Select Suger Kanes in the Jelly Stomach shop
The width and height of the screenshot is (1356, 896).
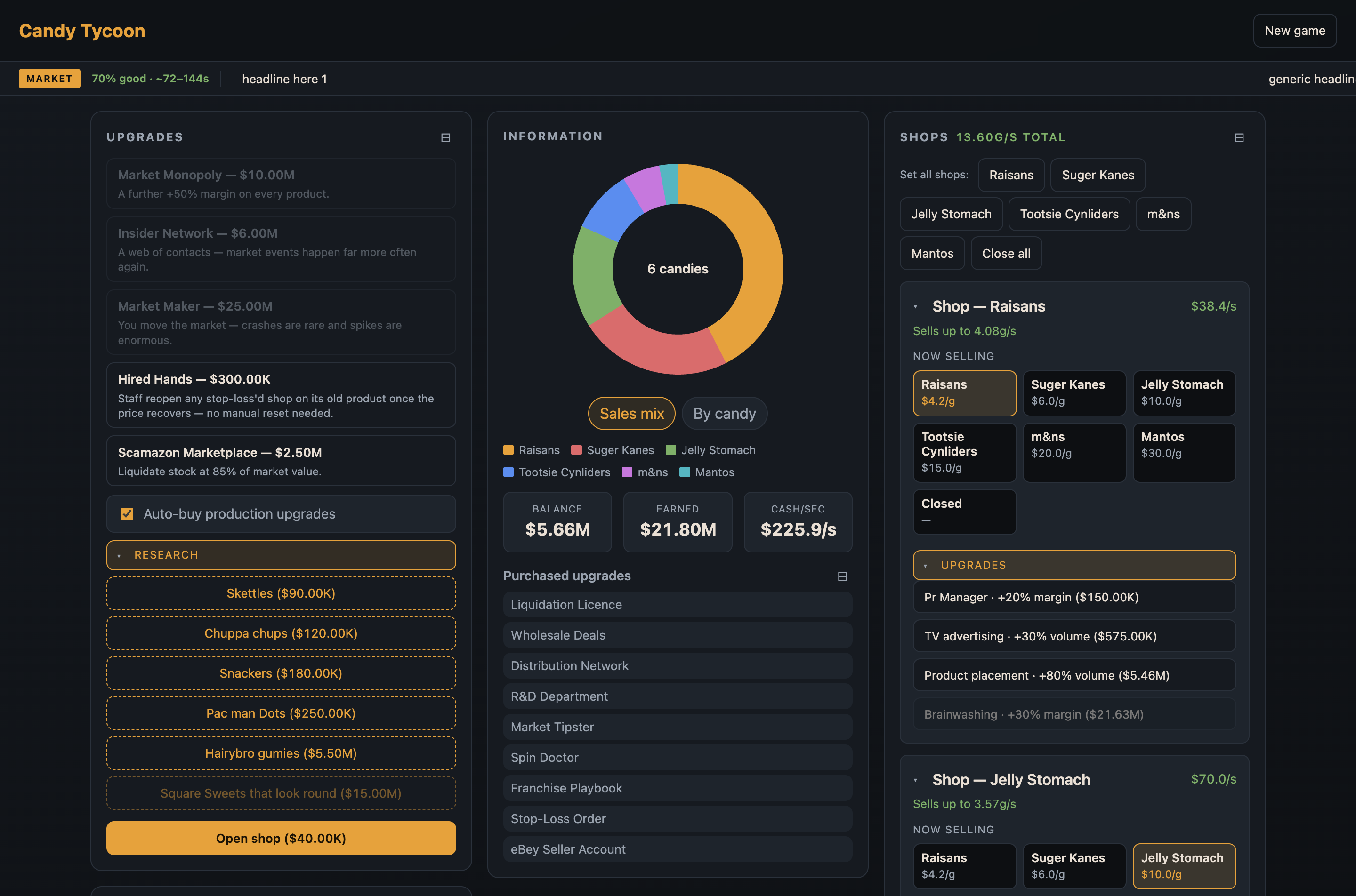[x=1074, y=866]
